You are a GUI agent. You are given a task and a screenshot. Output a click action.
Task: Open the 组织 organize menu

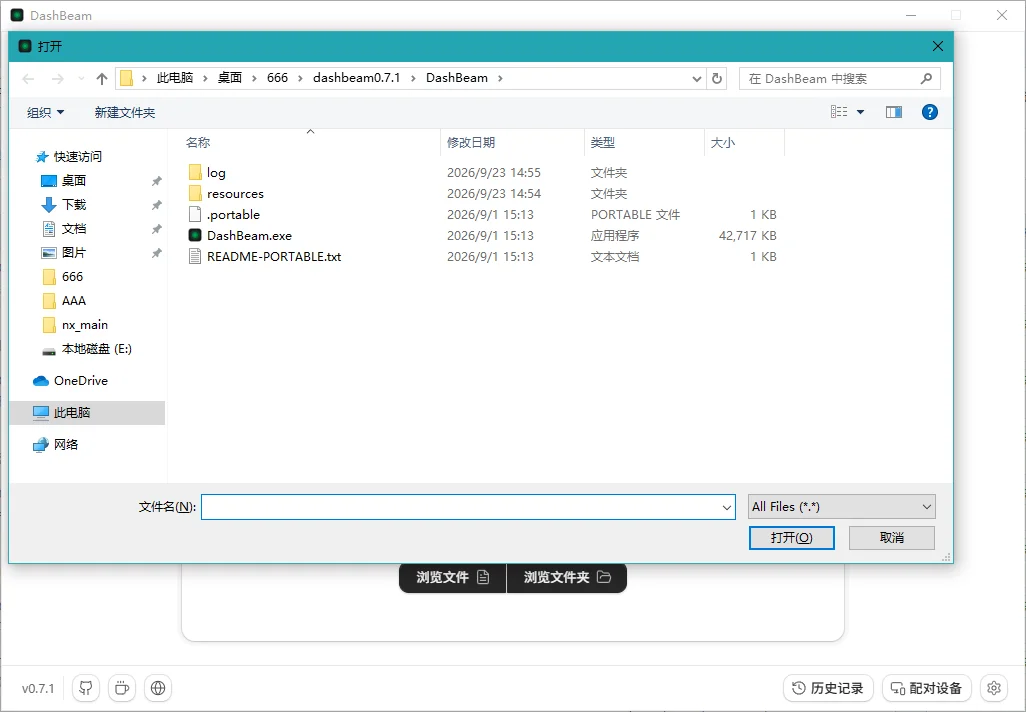point(45,113)
